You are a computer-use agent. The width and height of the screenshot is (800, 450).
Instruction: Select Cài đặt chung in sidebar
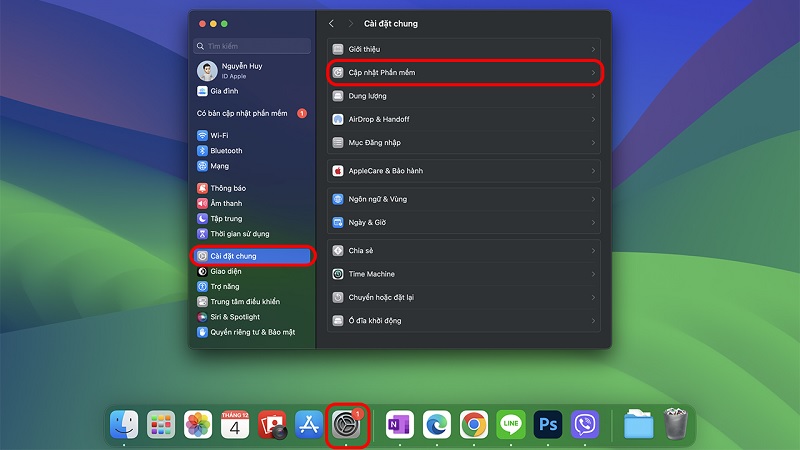coord(252,256)
